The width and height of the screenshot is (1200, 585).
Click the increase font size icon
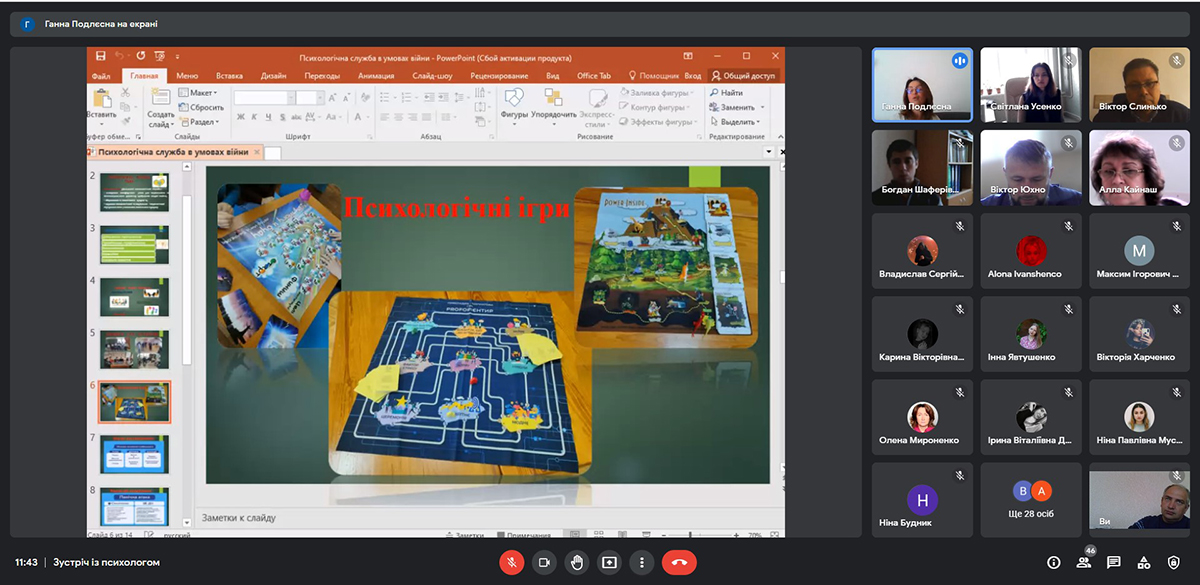tap(333, 97)
